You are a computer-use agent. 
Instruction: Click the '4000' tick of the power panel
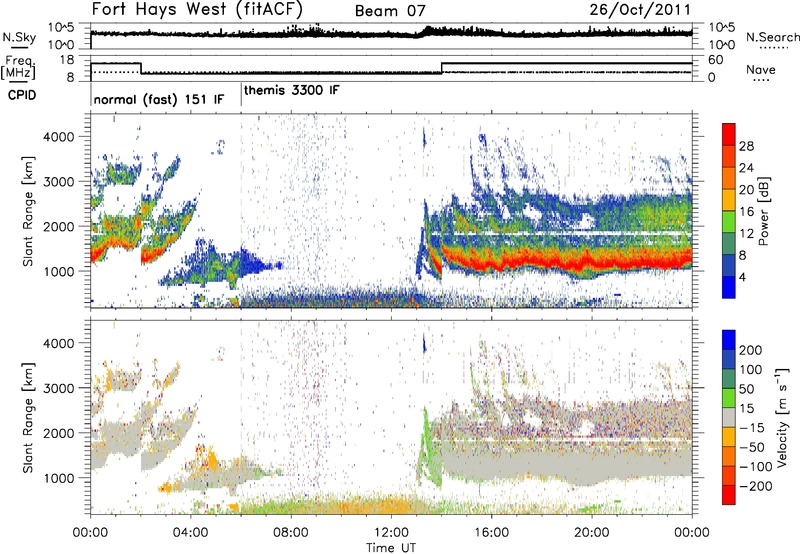coord(58,137)
